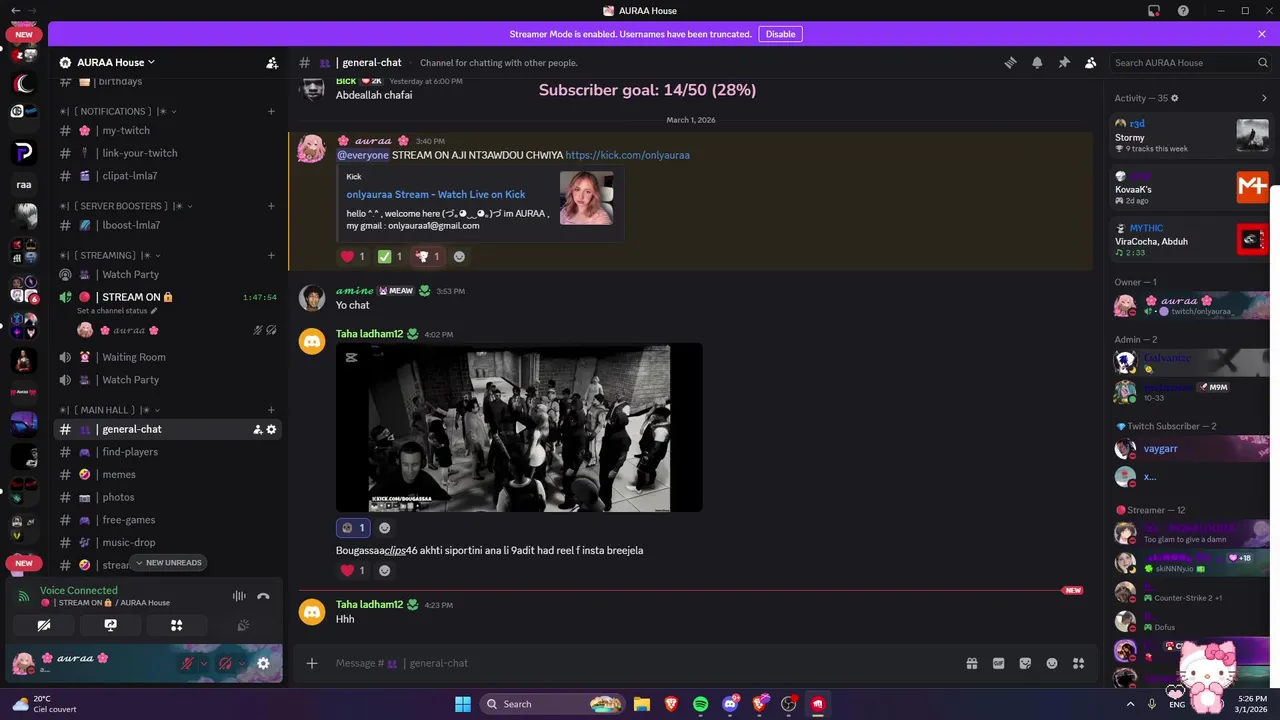Open soundboard in voice panel
The height and width of the screenshot is (720, 1280).
[242, 625]
